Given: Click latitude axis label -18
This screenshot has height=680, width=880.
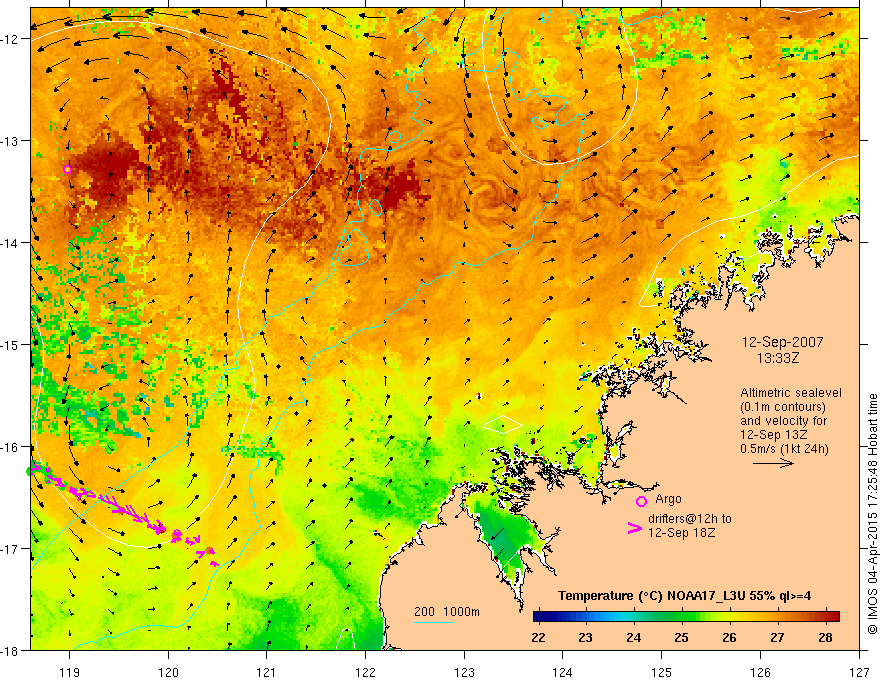Looking at the screenshot, I should [x=11, y=651].
